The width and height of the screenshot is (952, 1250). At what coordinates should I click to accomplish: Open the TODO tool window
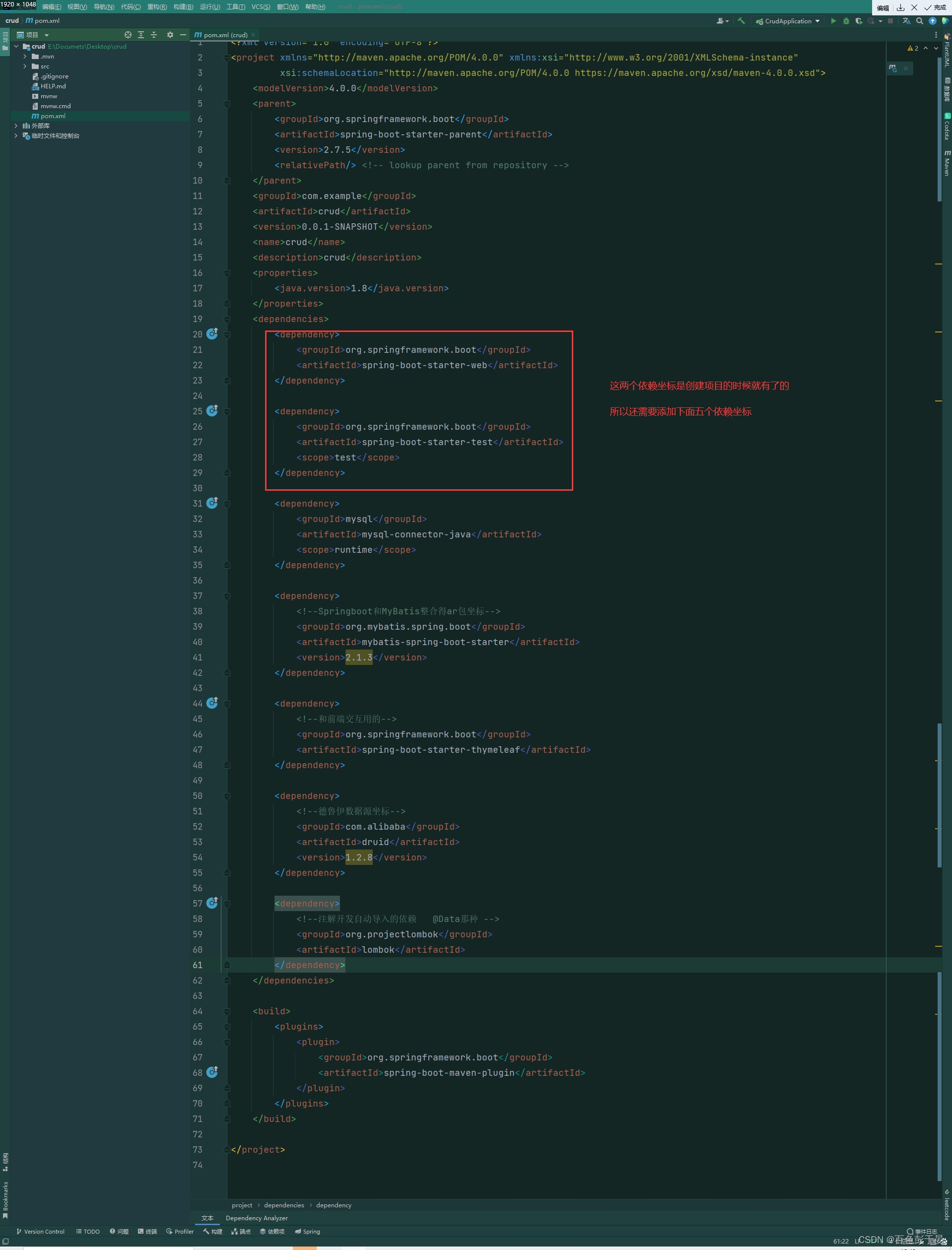point(88,1231)
